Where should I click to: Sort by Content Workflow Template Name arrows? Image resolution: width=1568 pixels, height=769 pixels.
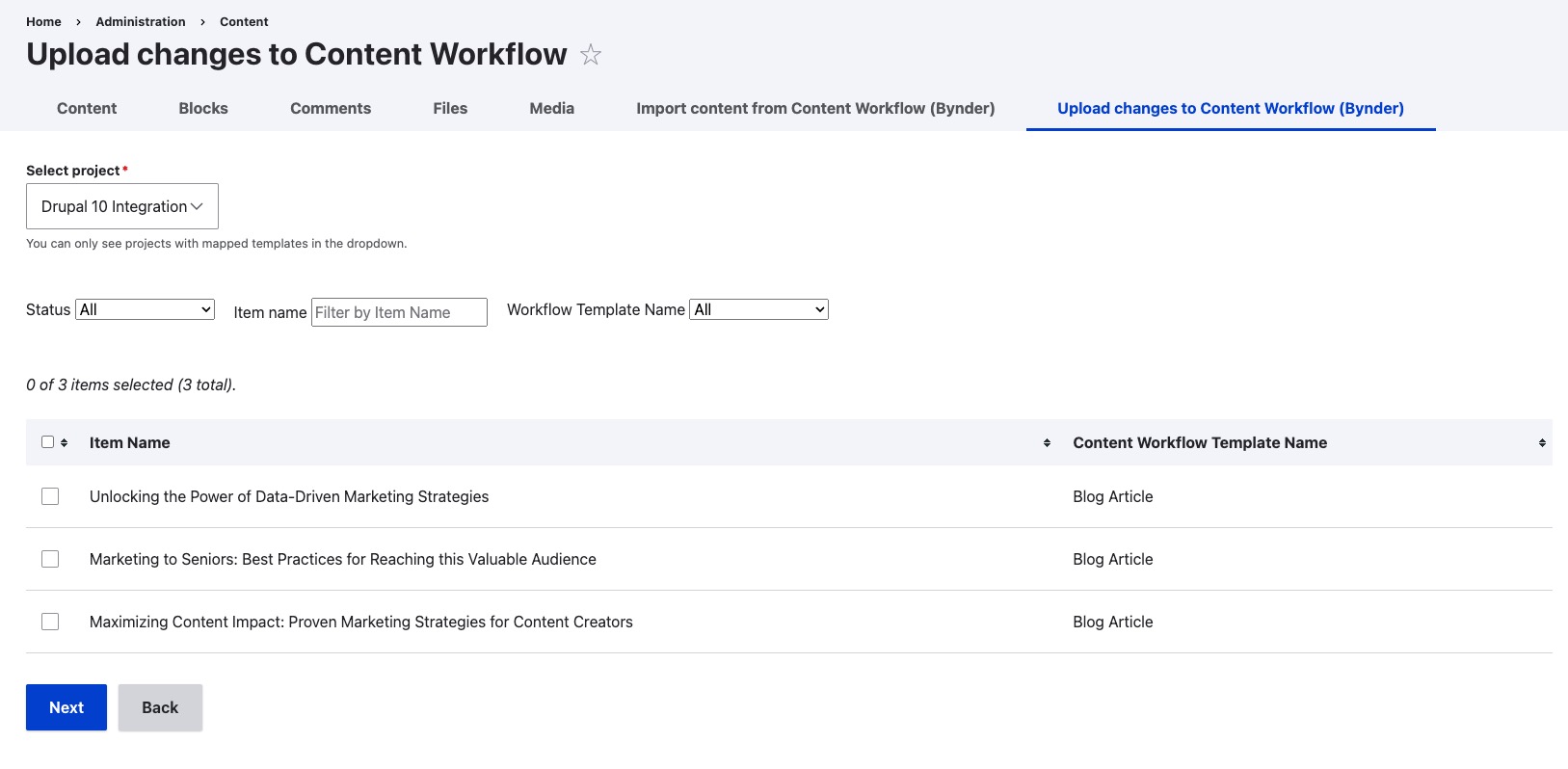click(1542, 443)
